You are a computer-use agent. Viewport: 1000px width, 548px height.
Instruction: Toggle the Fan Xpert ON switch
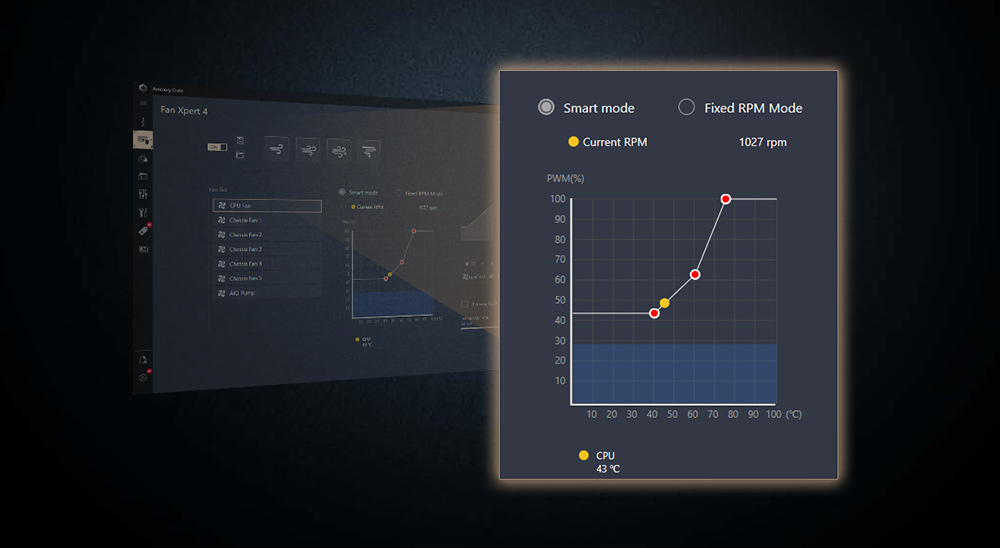(x=217, y=147)
